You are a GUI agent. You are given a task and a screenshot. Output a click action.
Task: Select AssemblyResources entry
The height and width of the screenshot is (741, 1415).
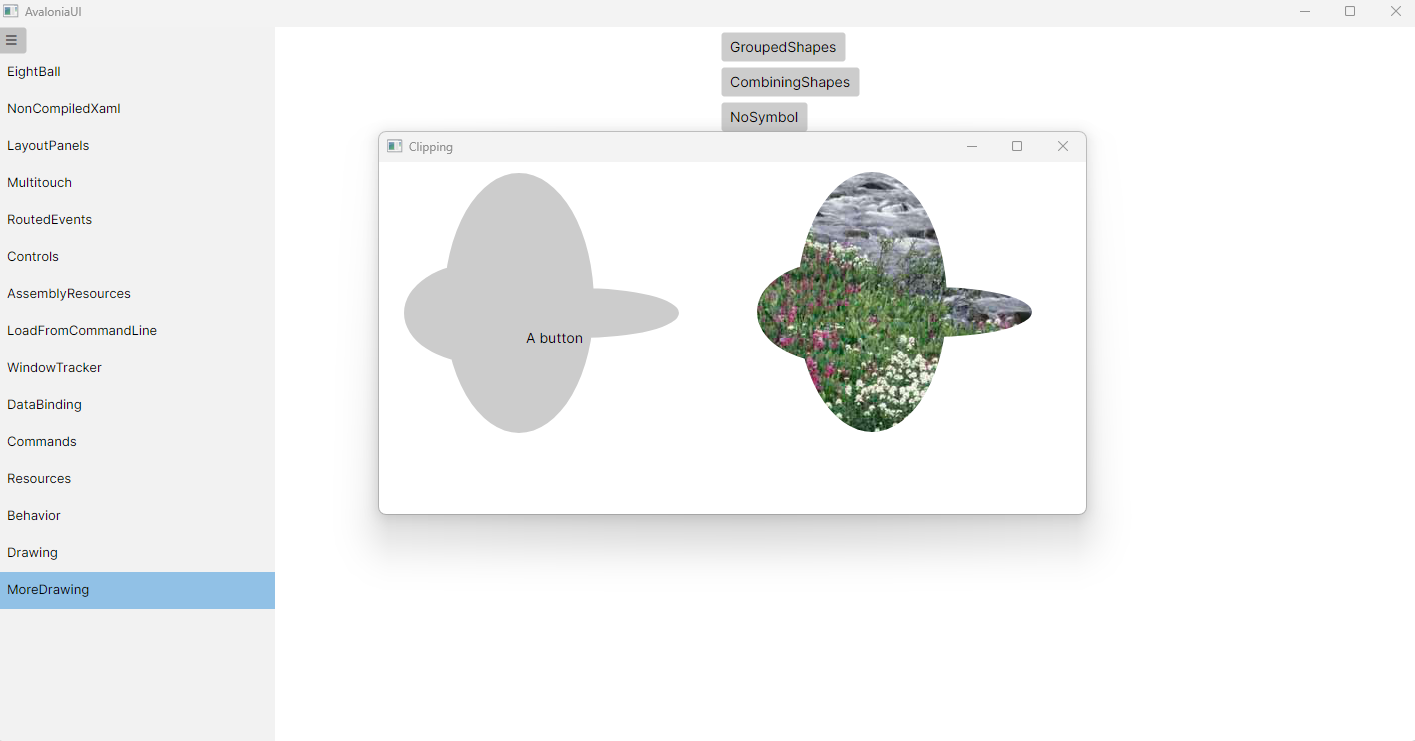pyautogui.click(x=137, y=294)
